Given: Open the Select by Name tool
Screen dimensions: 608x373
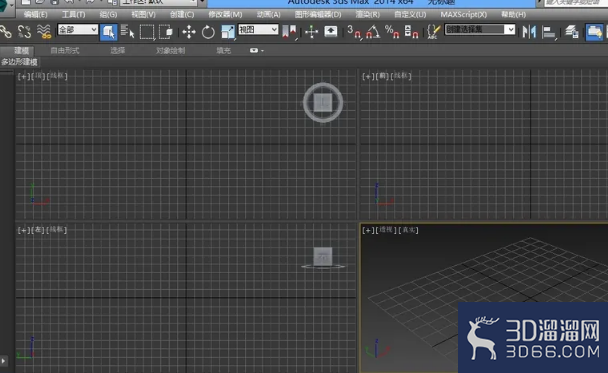Looking at the screenshot, I should (x=128, y=32).
